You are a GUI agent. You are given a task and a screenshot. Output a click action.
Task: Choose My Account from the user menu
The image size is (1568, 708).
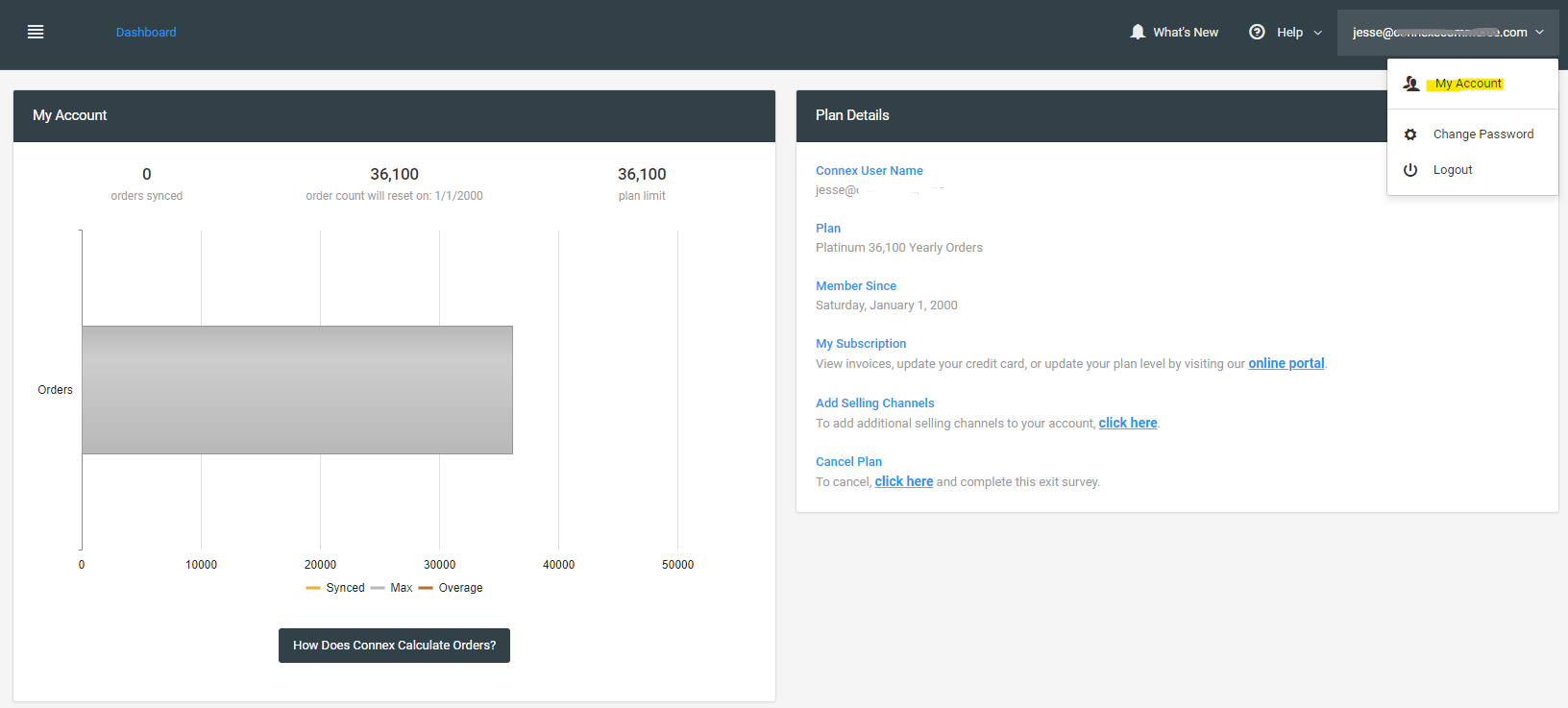coord(1468,84)
